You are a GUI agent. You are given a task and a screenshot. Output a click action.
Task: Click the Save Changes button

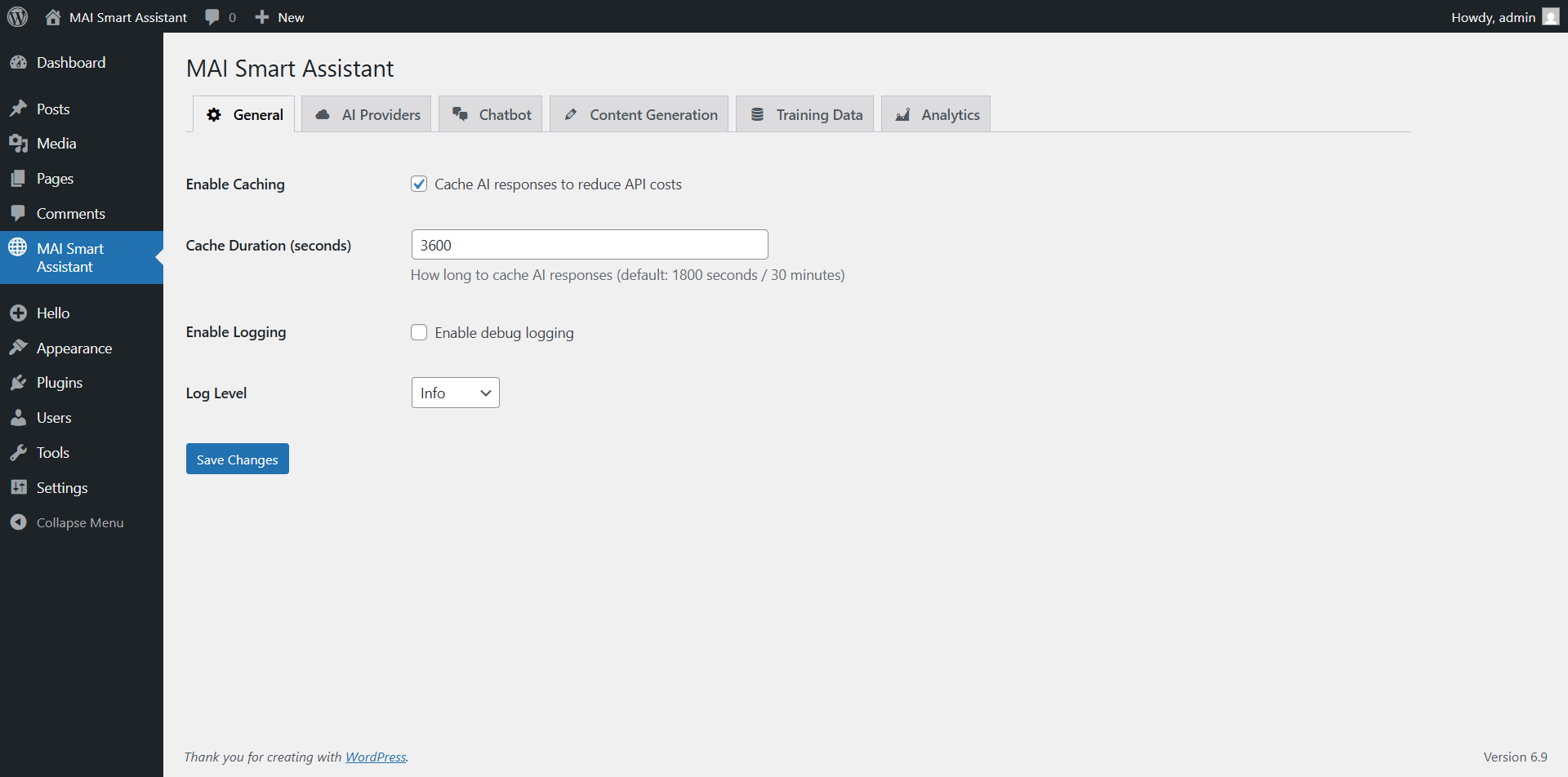pyautogui.click(x=238, y=459)
